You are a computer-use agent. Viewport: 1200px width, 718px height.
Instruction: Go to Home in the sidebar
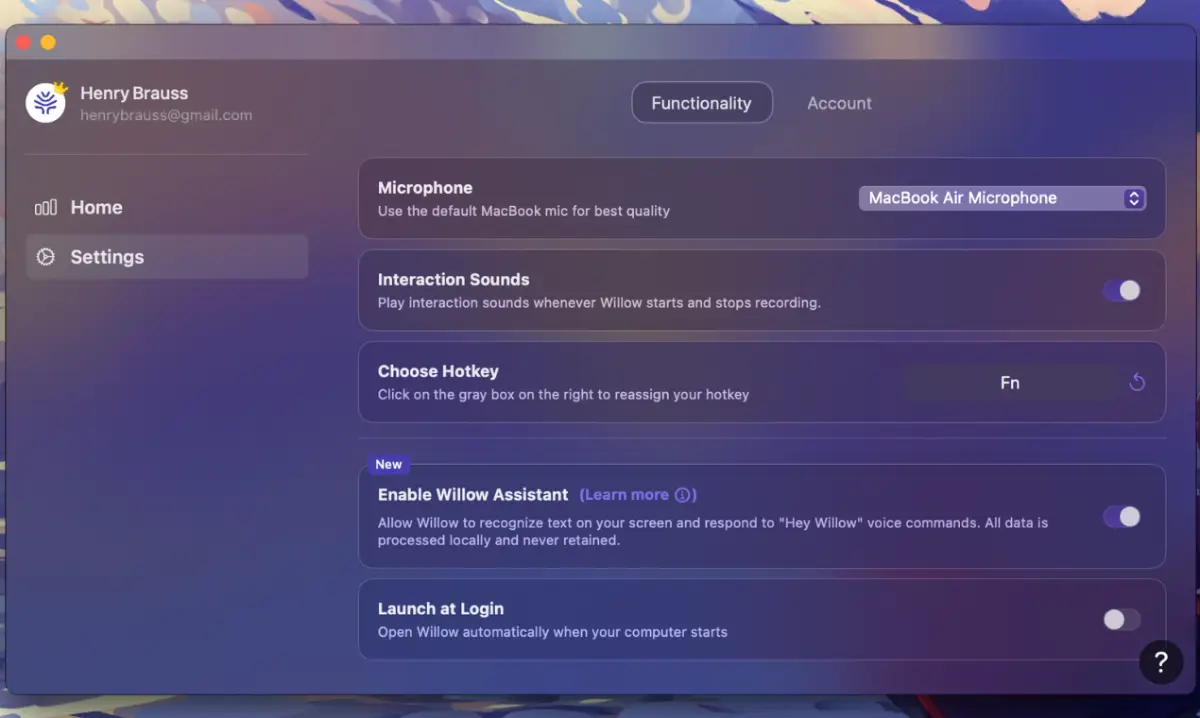tap(96, 208)
